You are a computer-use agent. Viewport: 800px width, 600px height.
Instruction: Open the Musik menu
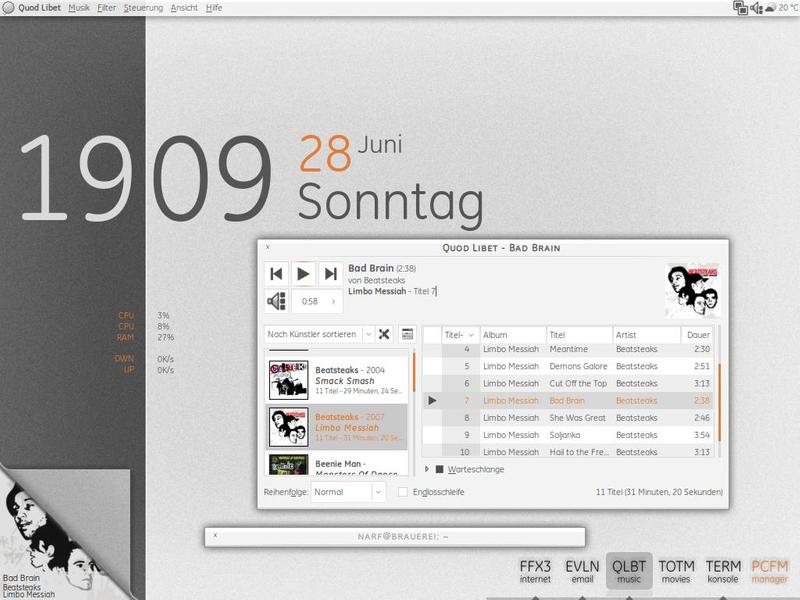[79, 8]
